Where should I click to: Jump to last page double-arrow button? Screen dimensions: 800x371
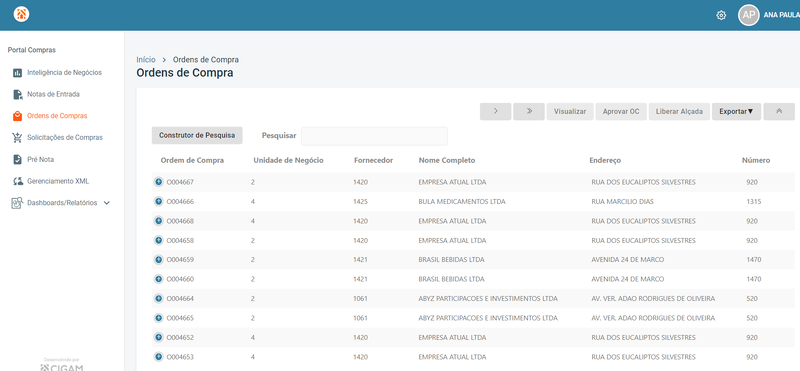pyautogui.click(x=529, y=112)
